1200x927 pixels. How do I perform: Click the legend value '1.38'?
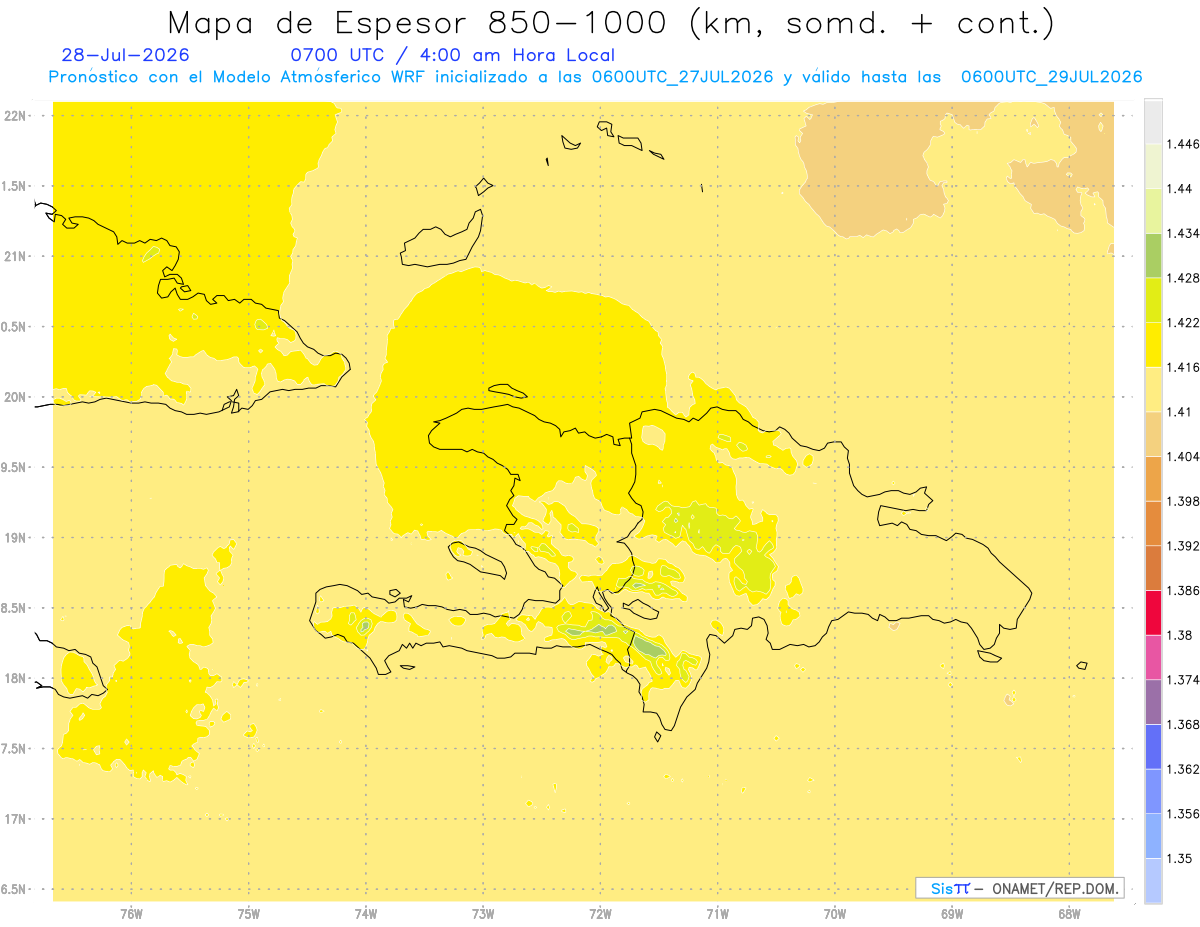tap(1179, 635)
